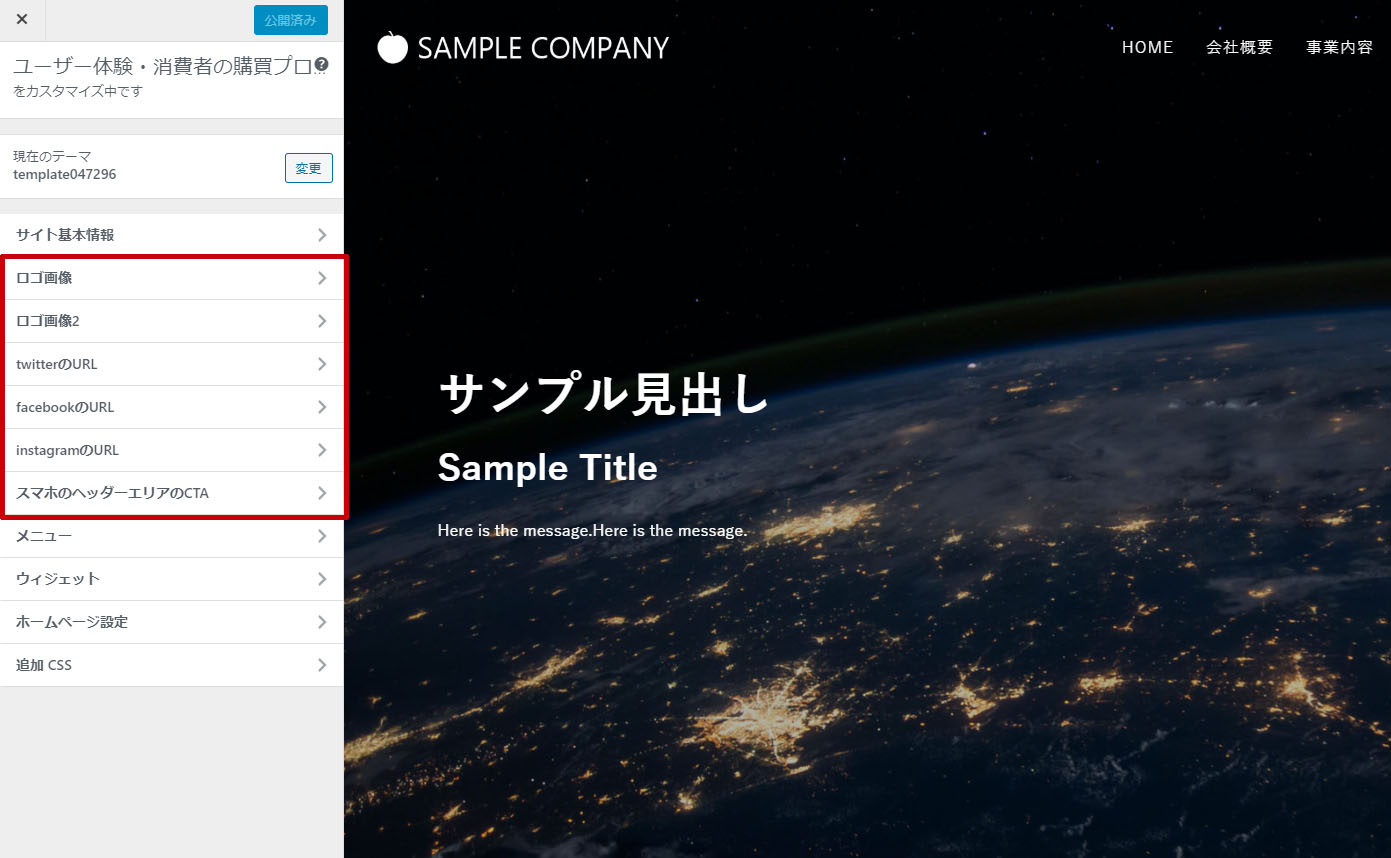Open スマホのヘッダーエリアのCTA section
The height and width of the screenshot is (858, 1391).
click(172, 493)
